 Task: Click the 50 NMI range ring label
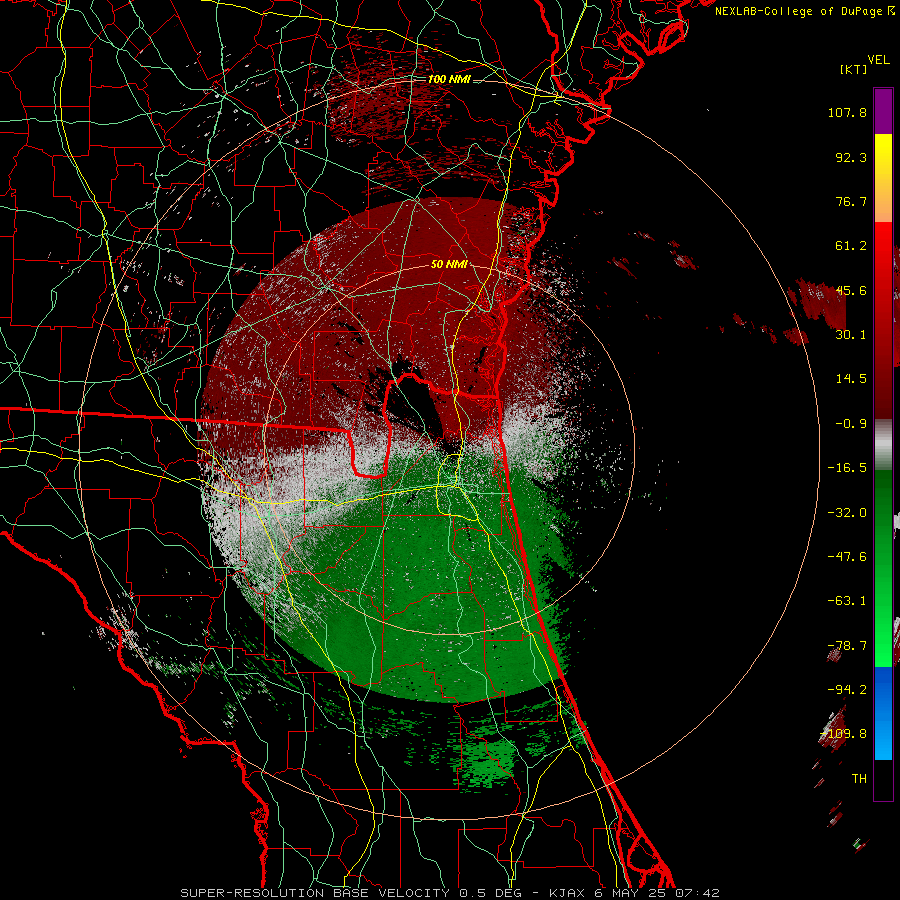pyautogui.click(x=449, y=265)
